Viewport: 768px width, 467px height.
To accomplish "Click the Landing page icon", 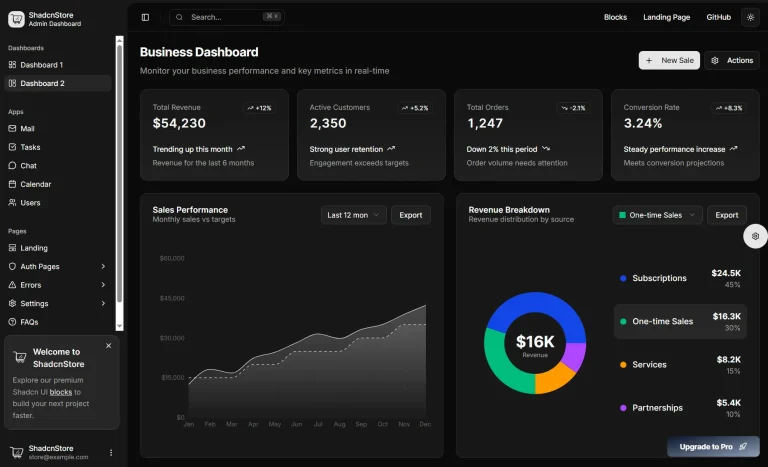I will (12, 248).
